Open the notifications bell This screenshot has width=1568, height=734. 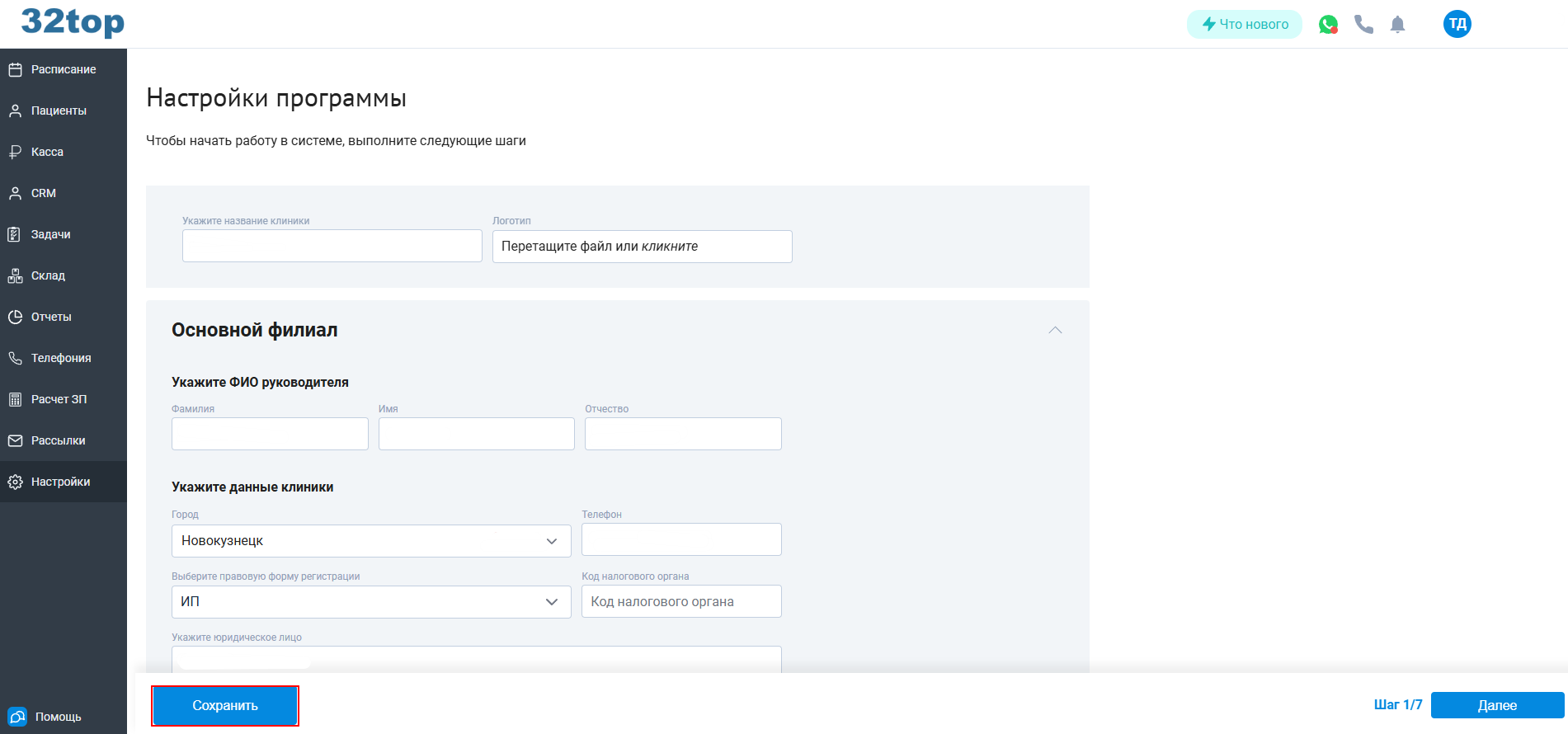tap(1397, 25)
